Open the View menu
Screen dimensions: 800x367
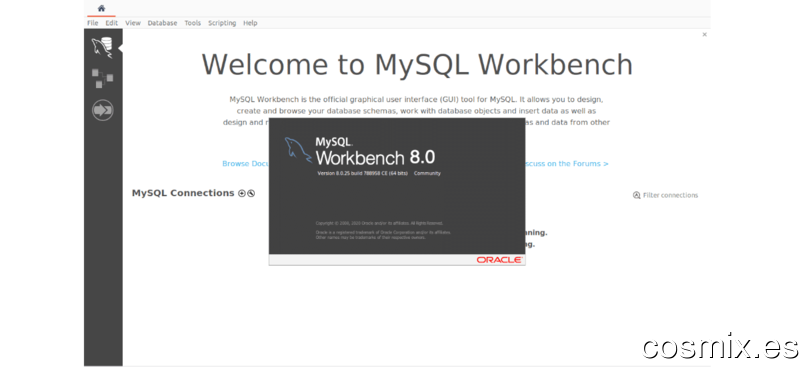(133, 23)
